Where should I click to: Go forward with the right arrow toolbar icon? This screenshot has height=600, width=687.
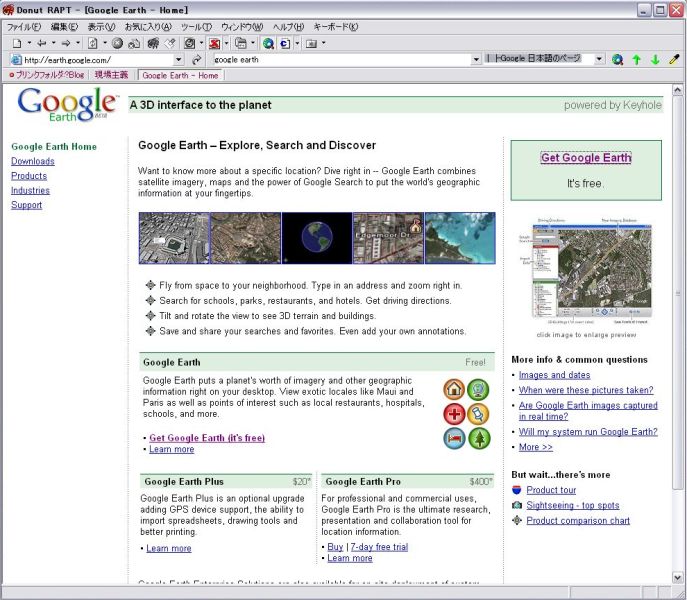tap(66, 43)
